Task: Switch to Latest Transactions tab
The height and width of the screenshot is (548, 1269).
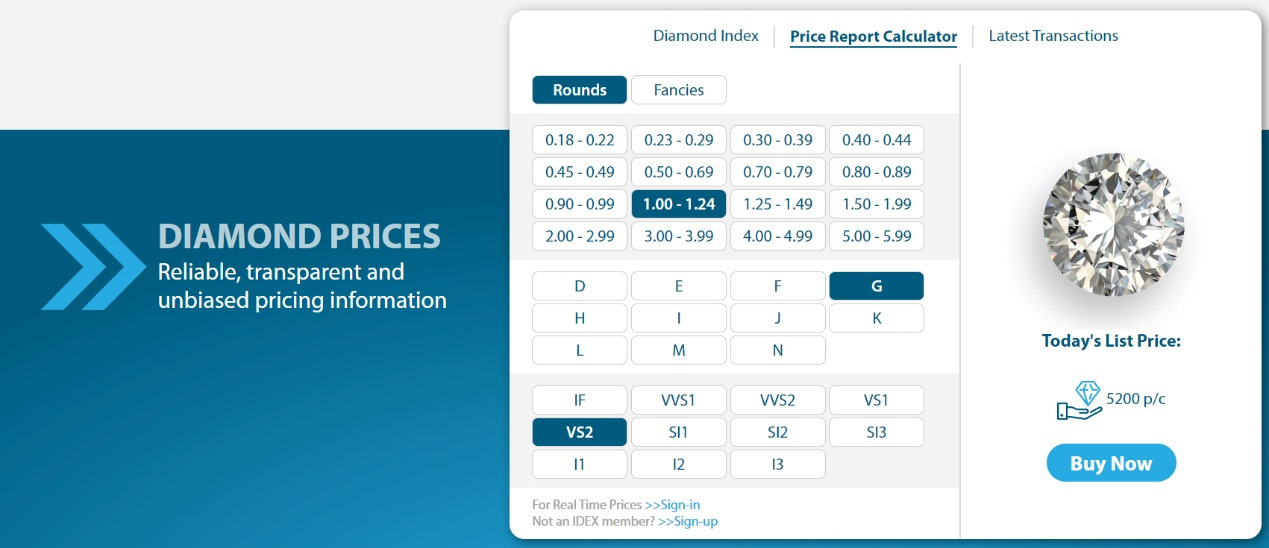Action: [1053, 36]
